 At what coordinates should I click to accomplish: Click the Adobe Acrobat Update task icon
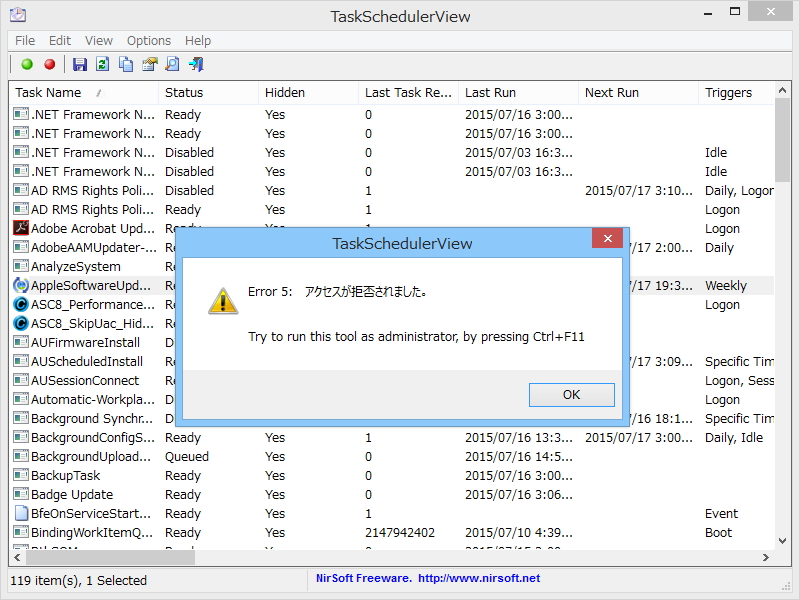[x=21, y=228]
